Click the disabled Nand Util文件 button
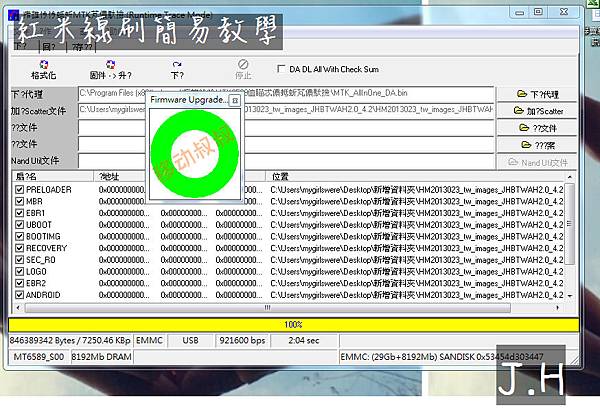The image size is (600, 419). (537, 162)
